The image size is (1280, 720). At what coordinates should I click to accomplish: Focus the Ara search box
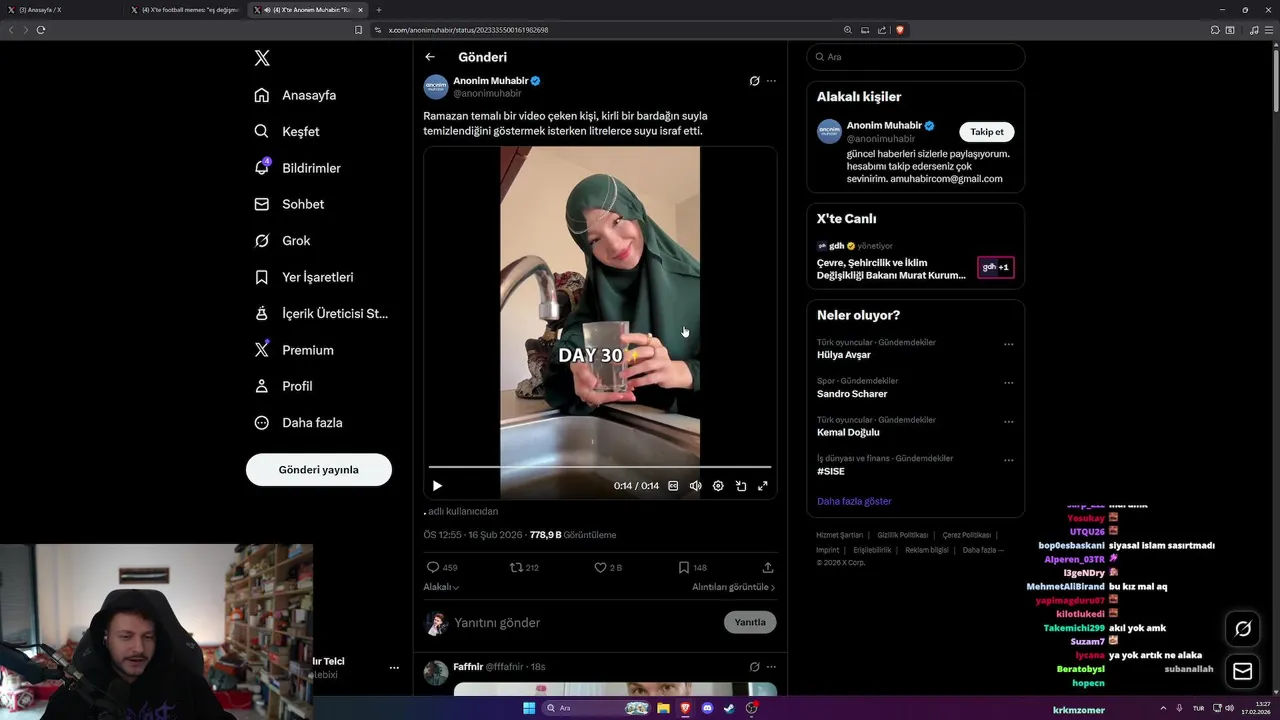pos(916,57)
